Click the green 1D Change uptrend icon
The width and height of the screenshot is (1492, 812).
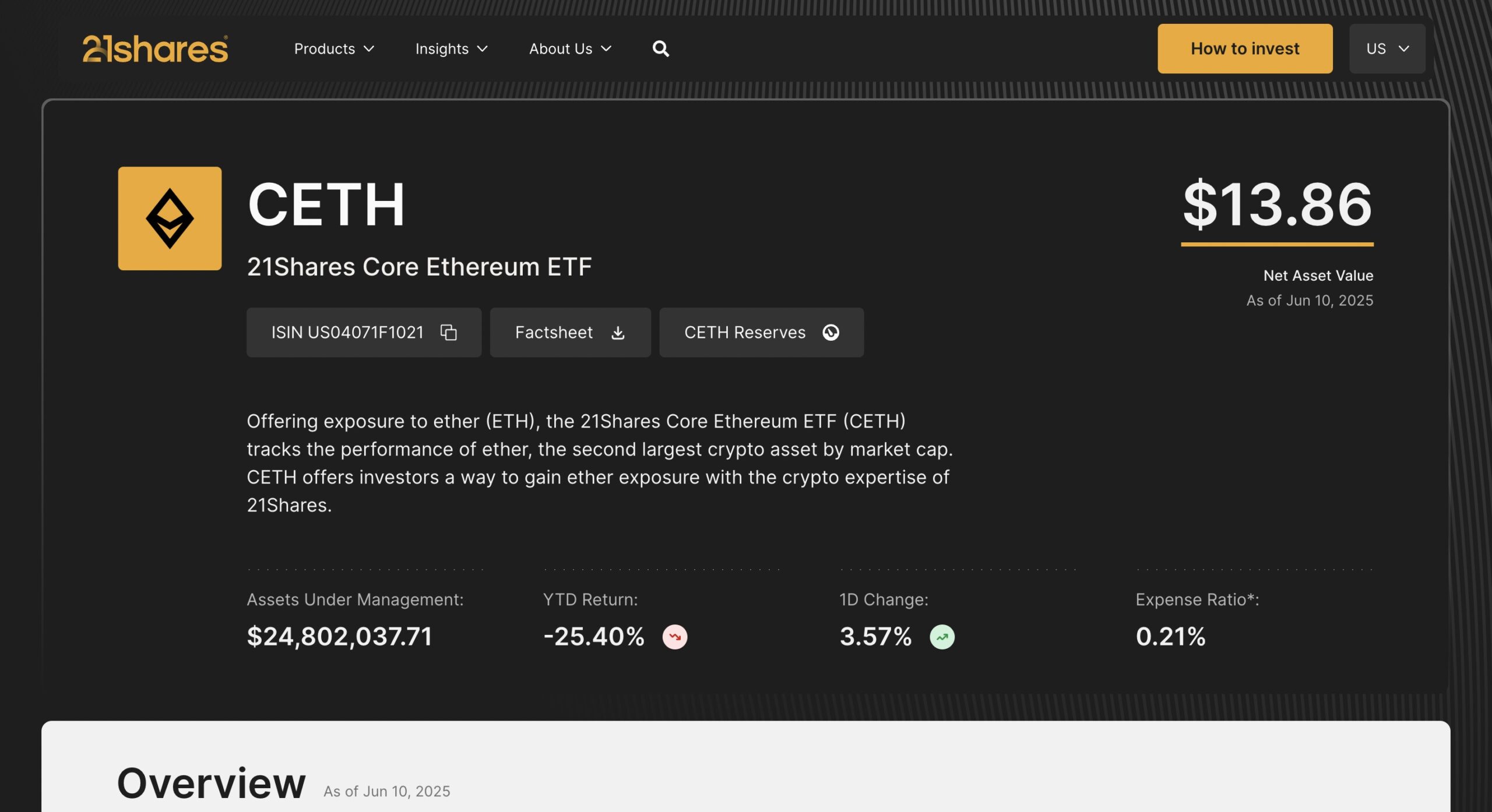coord(942,637)
